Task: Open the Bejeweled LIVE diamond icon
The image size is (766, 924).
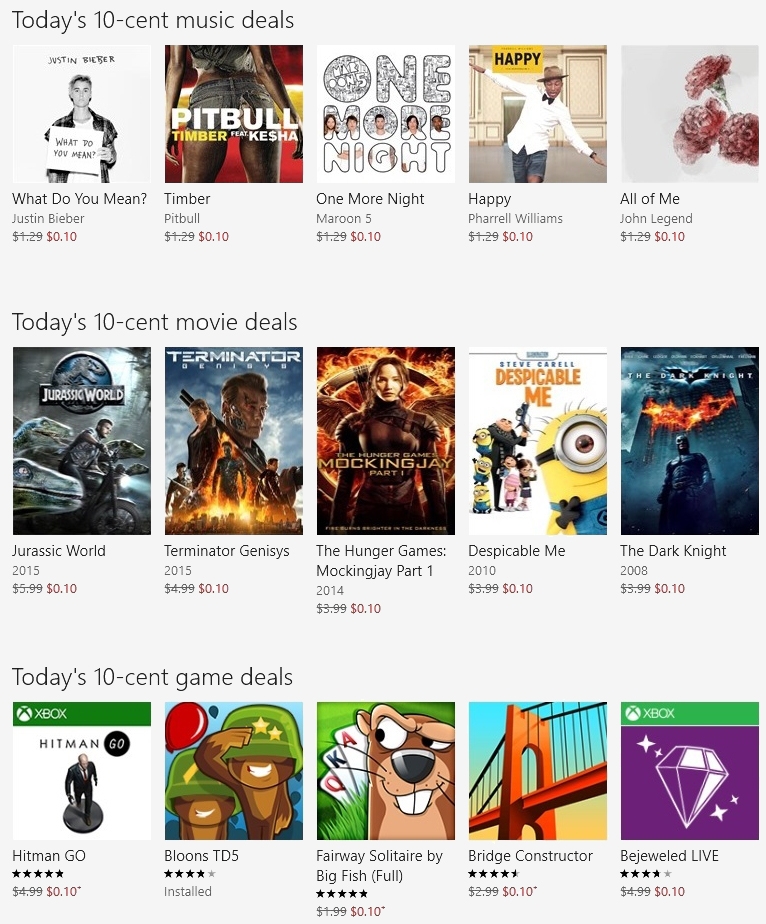Action: pyautogui.click(x=690, y=770)
